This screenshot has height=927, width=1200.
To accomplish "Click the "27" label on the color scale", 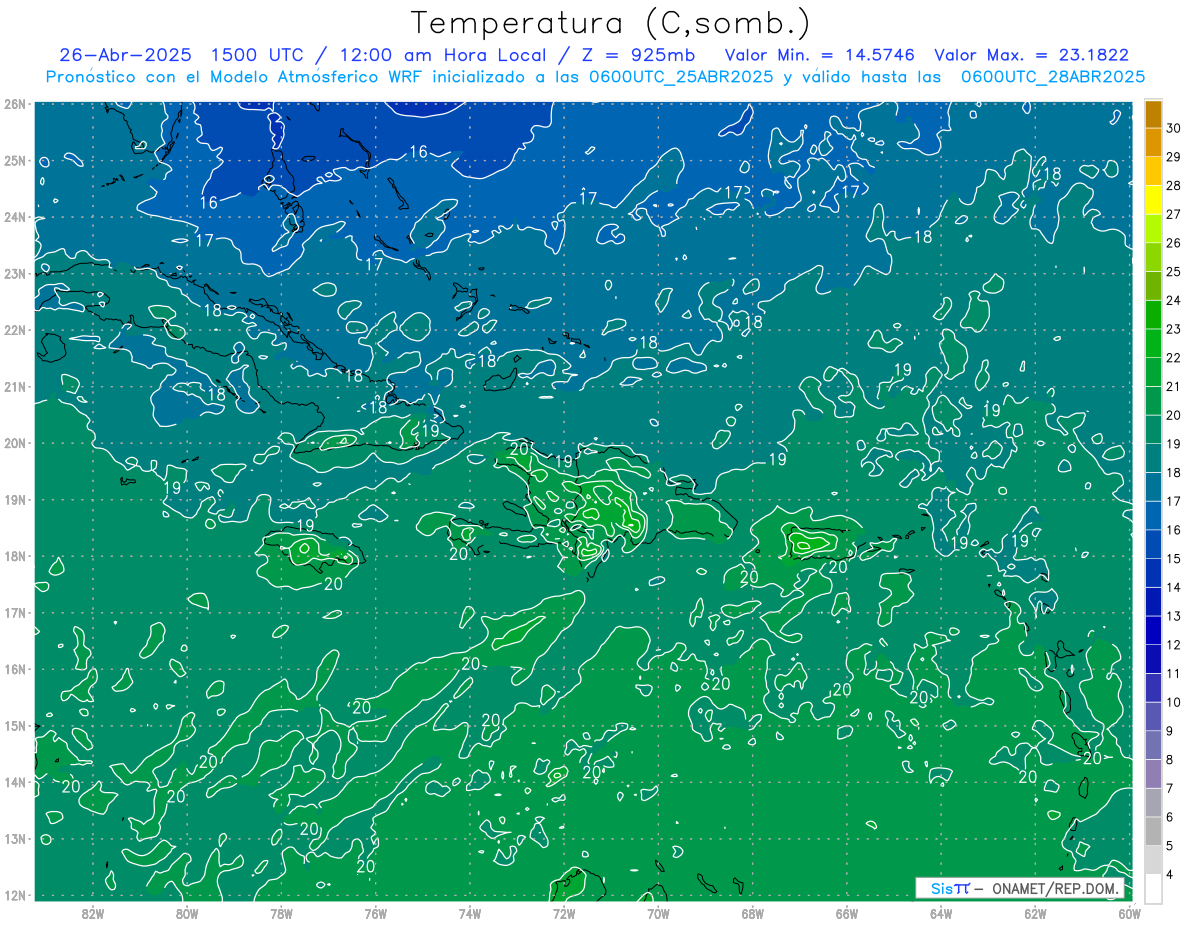I will (1173, 214).
